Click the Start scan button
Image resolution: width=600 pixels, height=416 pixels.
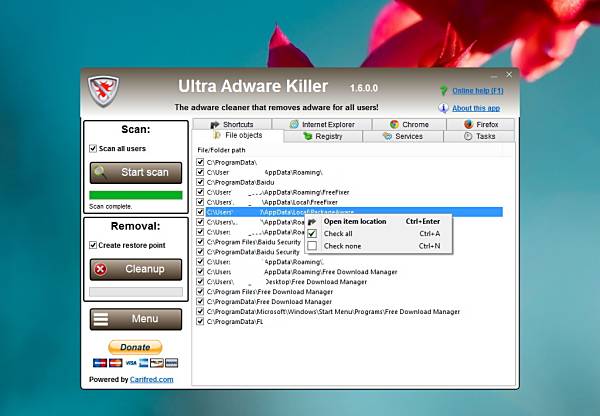136,173
